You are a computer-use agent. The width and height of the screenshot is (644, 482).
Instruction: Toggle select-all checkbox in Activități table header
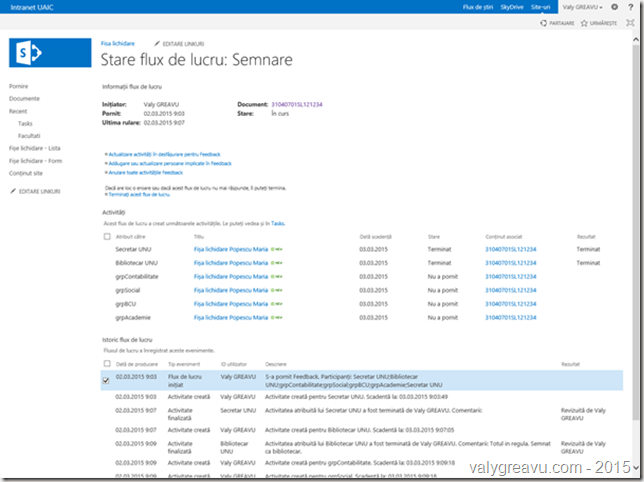[107, 236]
